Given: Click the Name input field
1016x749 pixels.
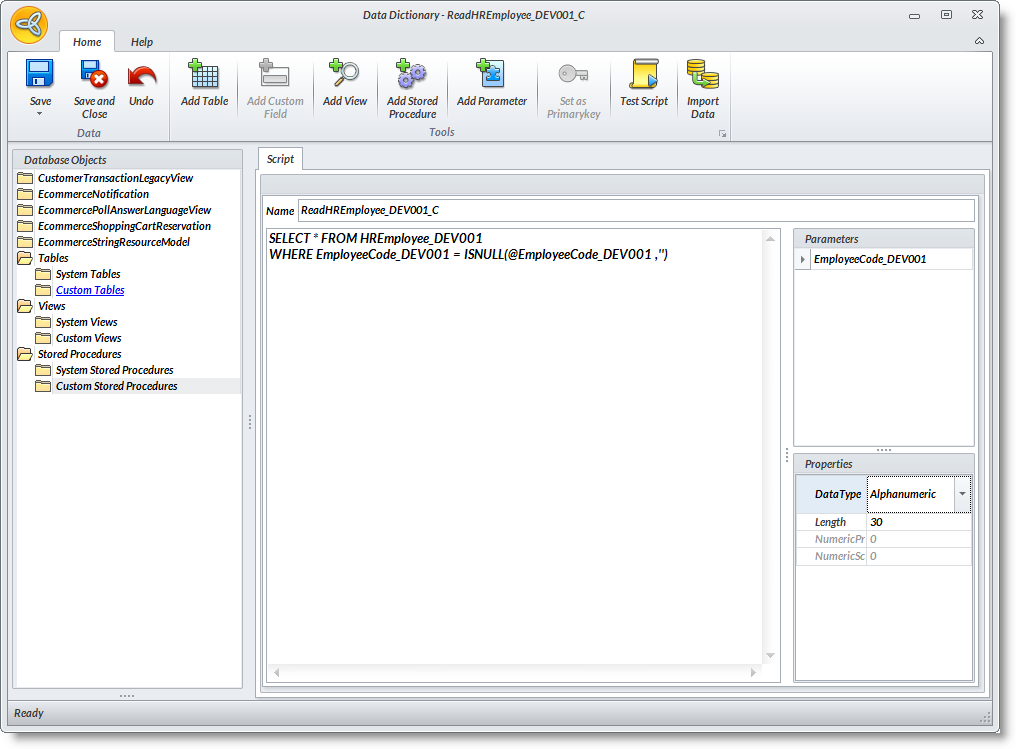Looking at the screenshot, I should 635,210.
